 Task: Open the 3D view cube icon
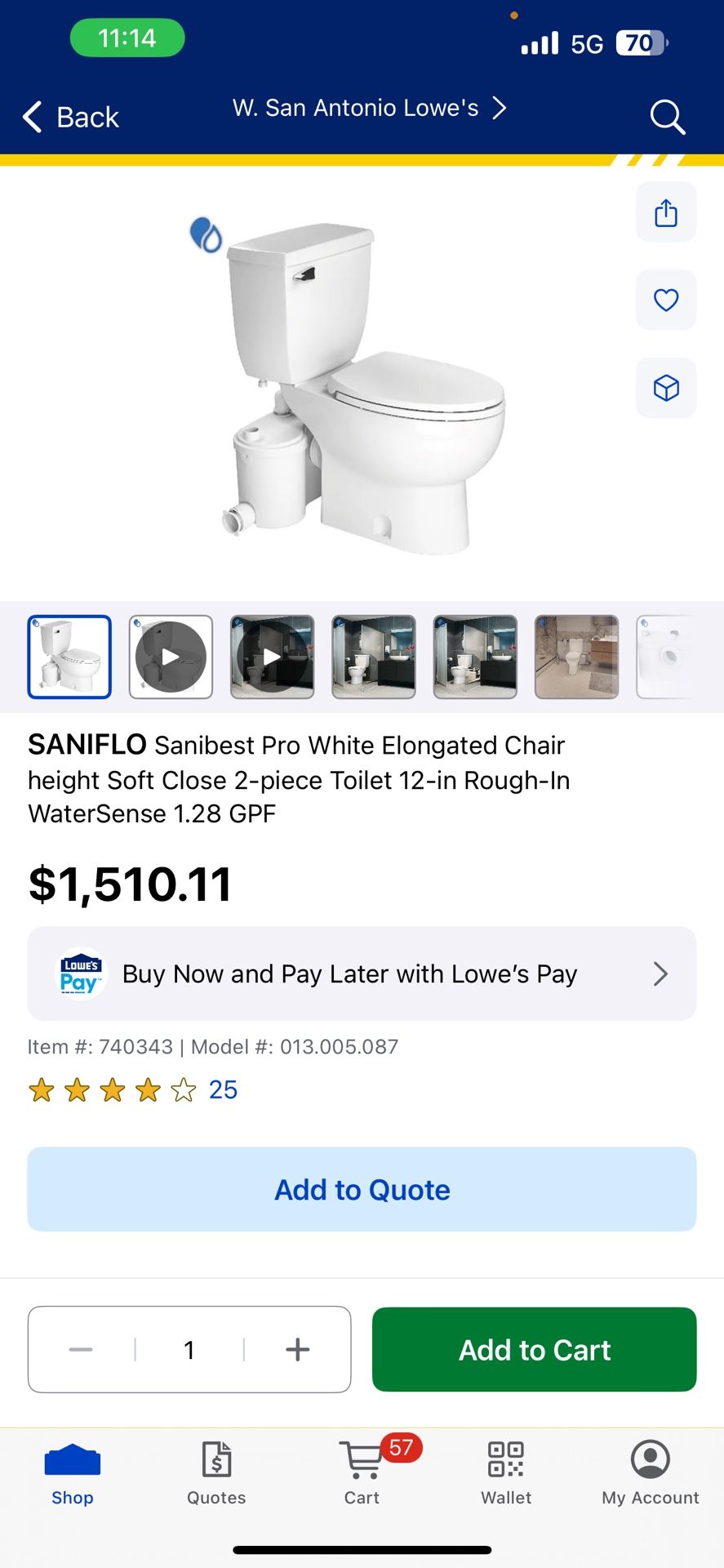[x=666, y=388]
